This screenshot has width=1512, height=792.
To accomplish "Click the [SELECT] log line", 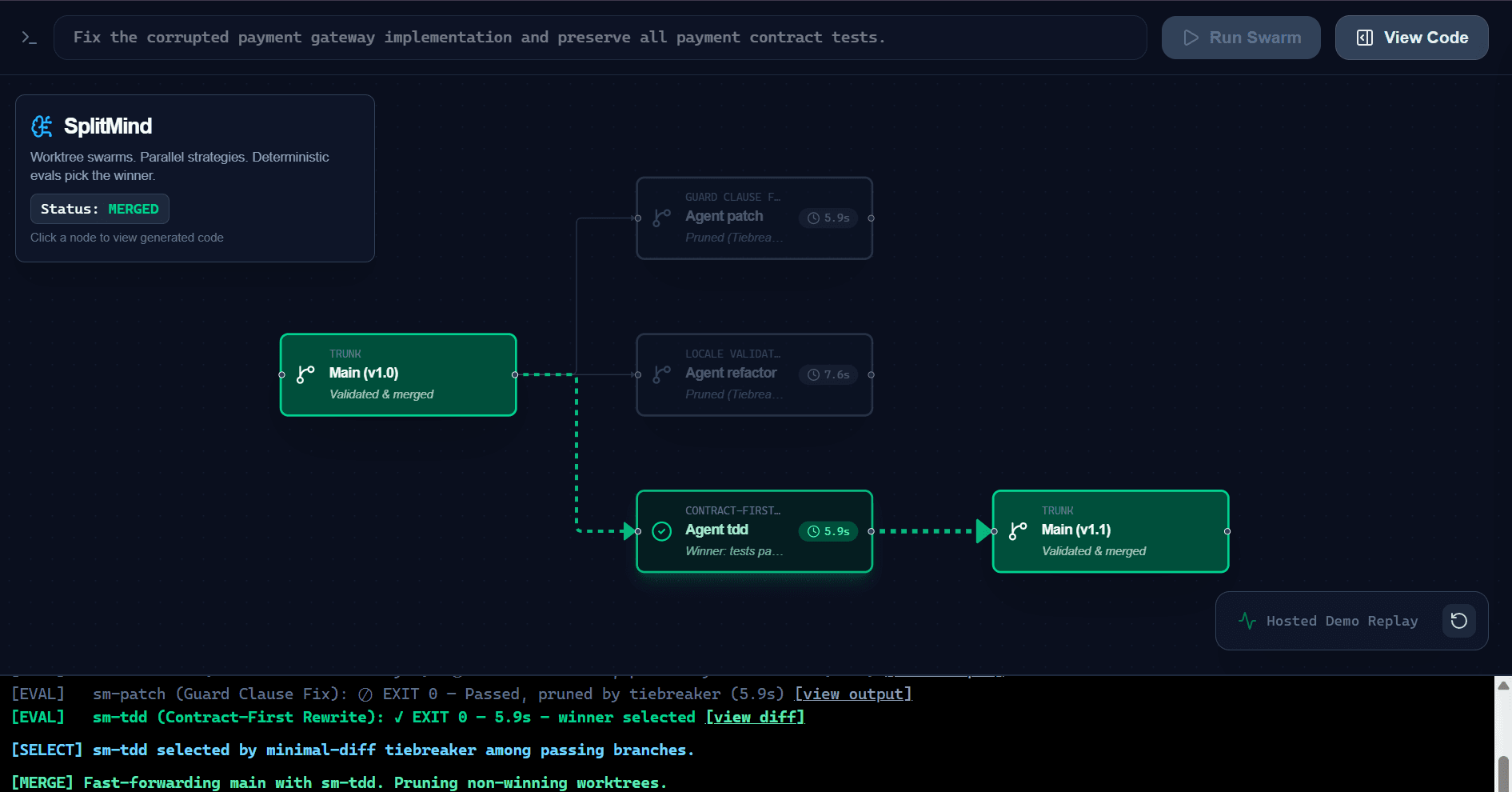I will pyautogui.click(x=353, y=750).
